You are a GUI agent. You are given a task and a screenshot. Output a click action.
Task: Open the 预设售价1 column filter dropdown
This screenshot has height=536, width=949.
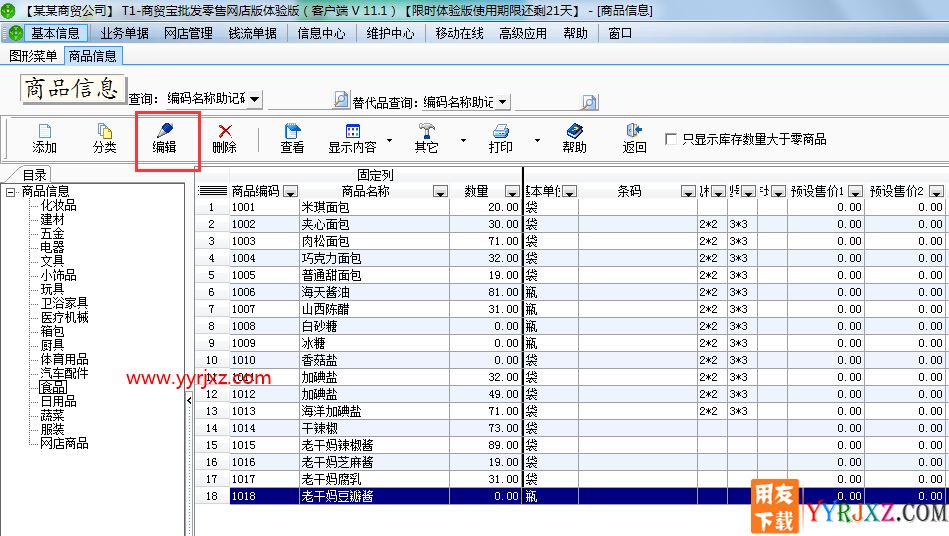point(855,192)
